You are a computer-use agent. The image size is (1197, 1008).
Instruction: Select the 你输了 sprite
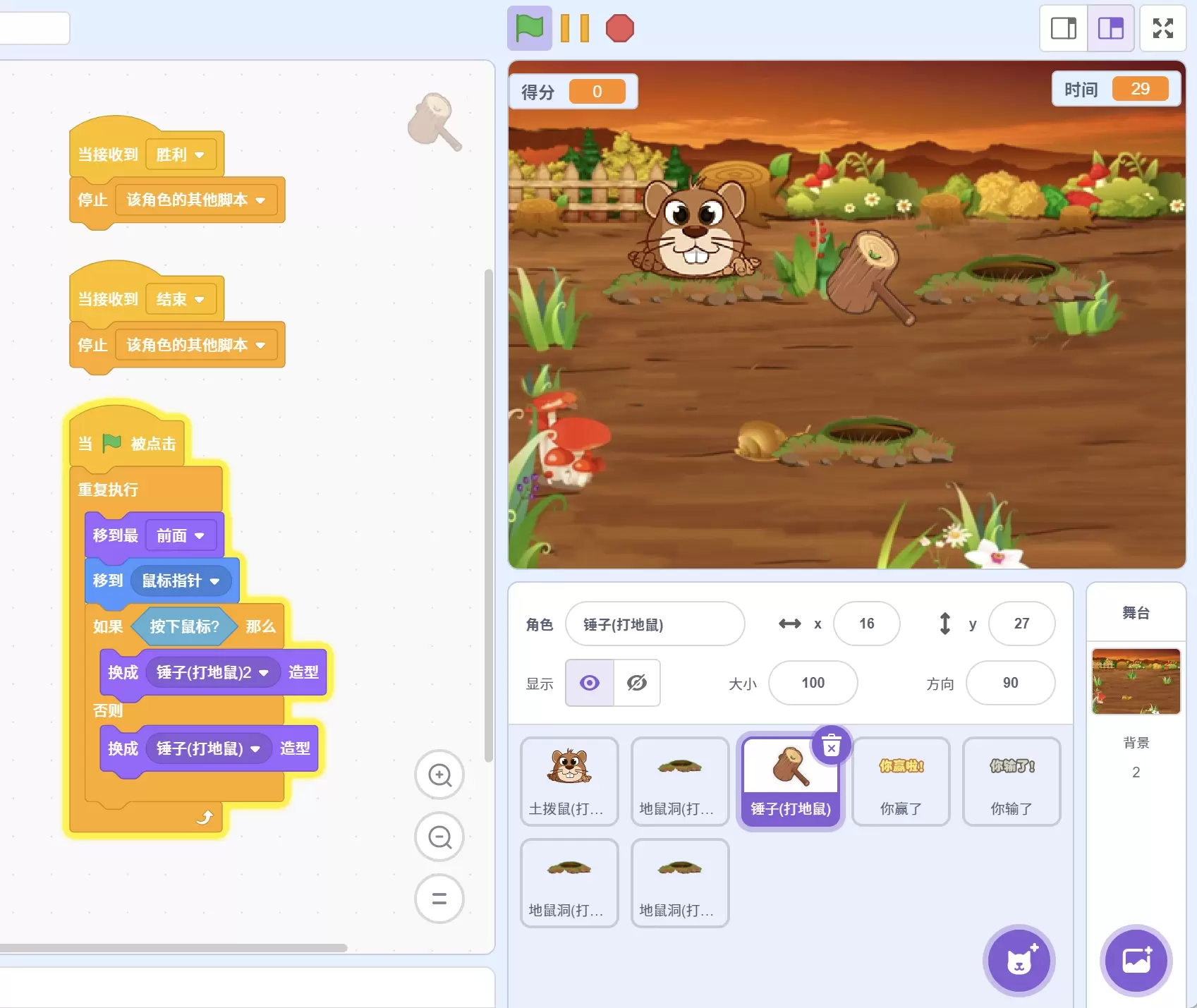pos(1011,782)
